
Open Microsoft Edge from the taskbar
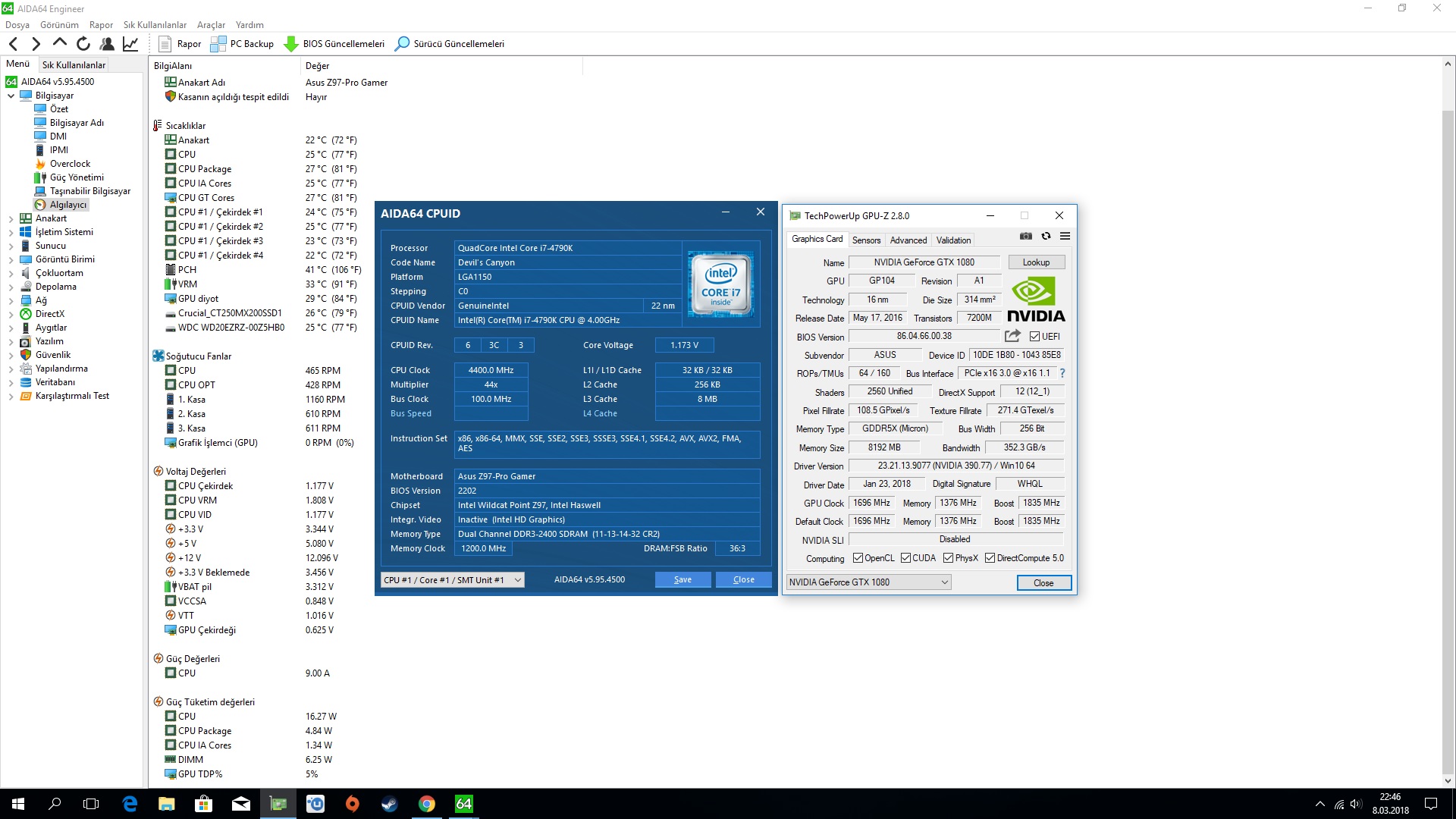pyautogui.click(x=130, y=804)
